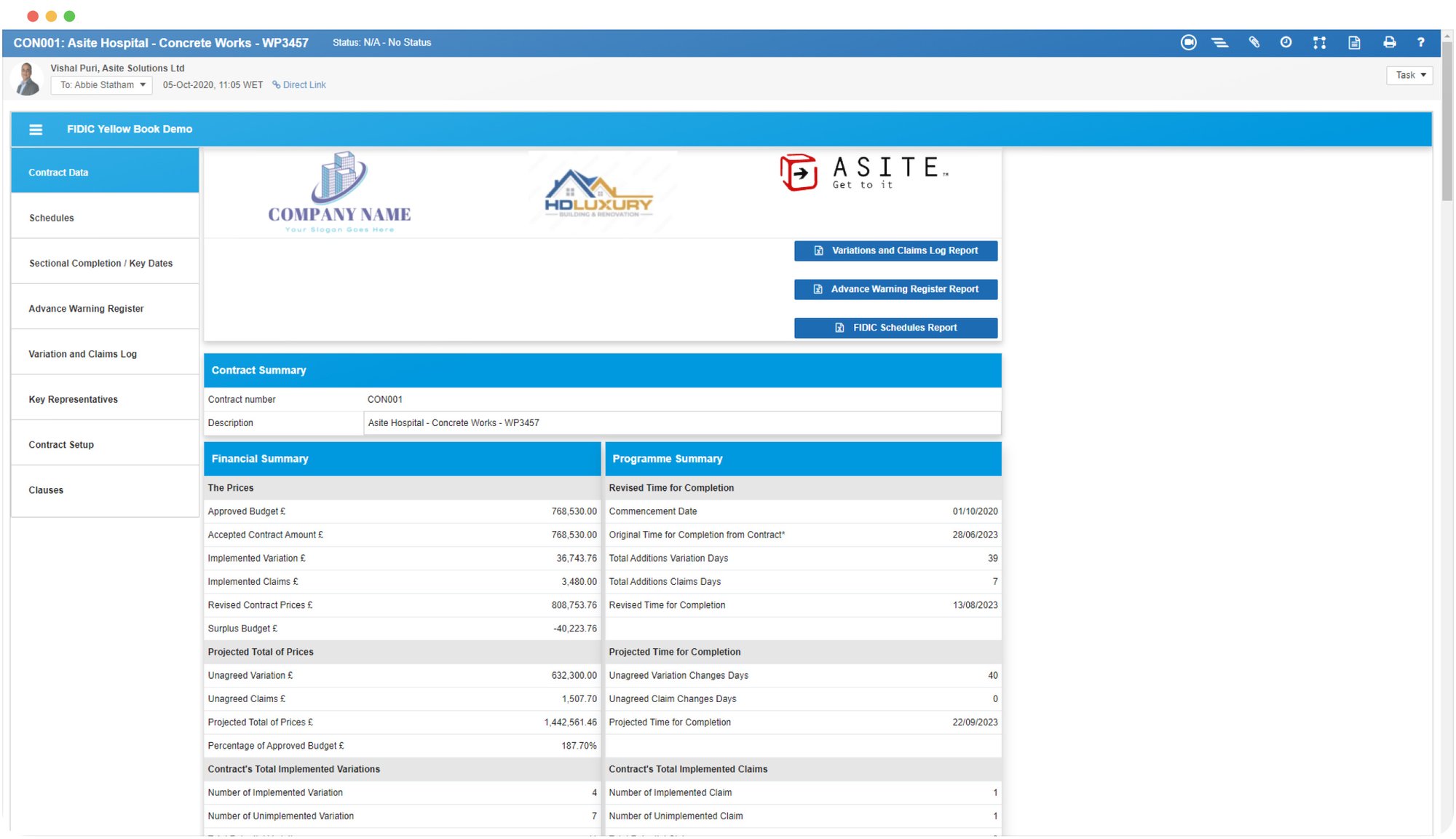Change recipient using To Abbie Statham dropdown
The height and width of the screenshot is (839, 1456).
[101, 85]
